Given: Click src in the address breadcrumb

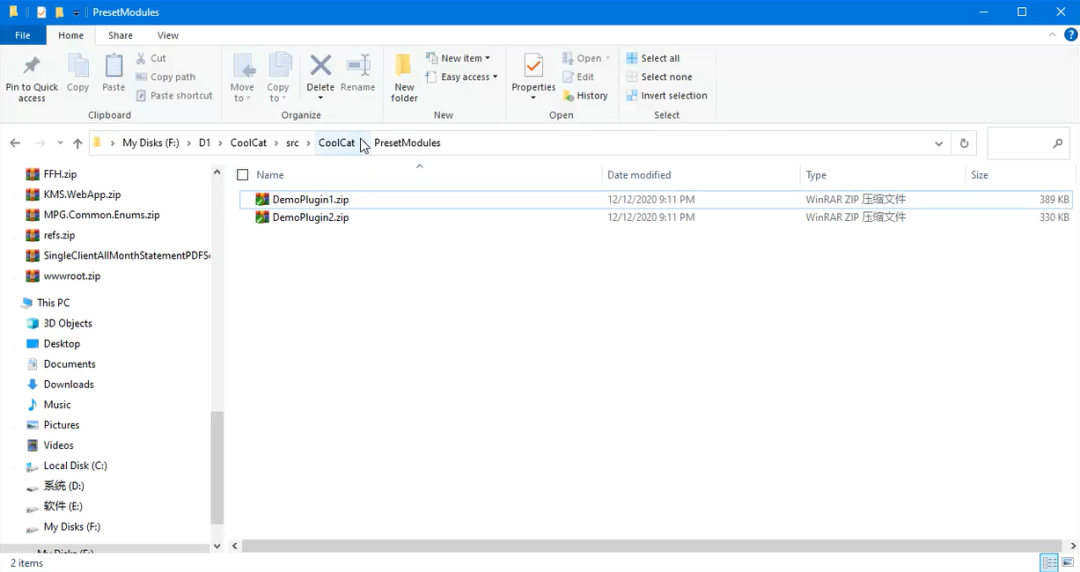Looking at the screenshot, I should point(293,143).
